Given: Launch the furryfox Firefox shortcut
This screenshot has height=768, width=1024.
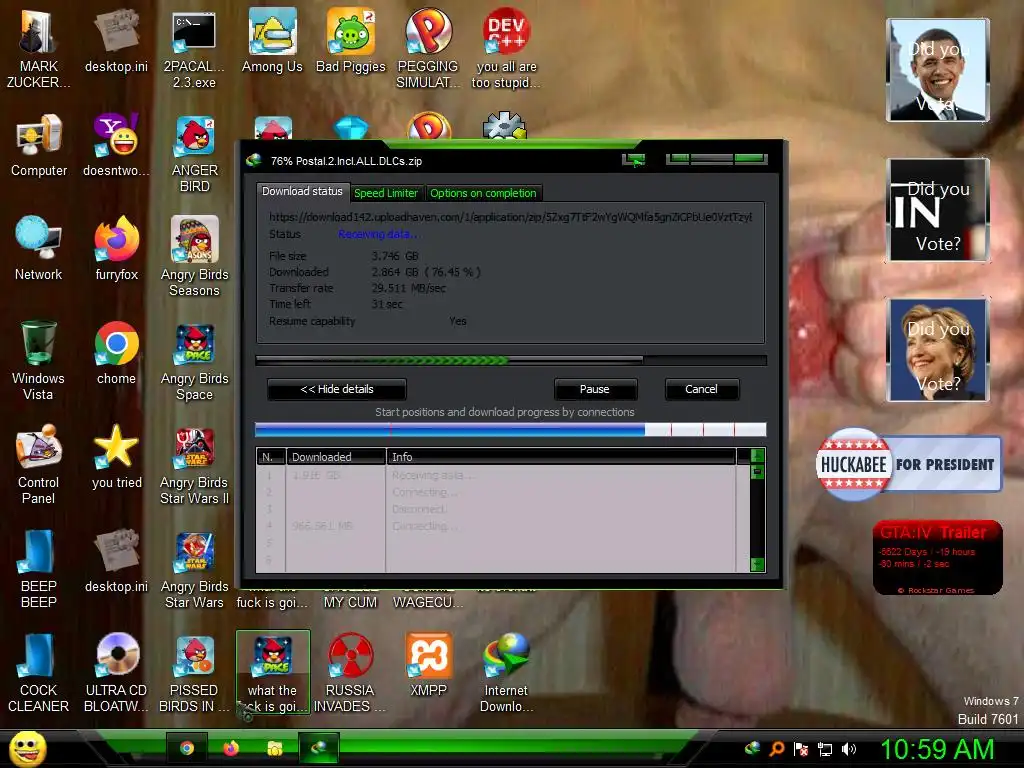Looking at the screenshot, I should click(116, 249).
